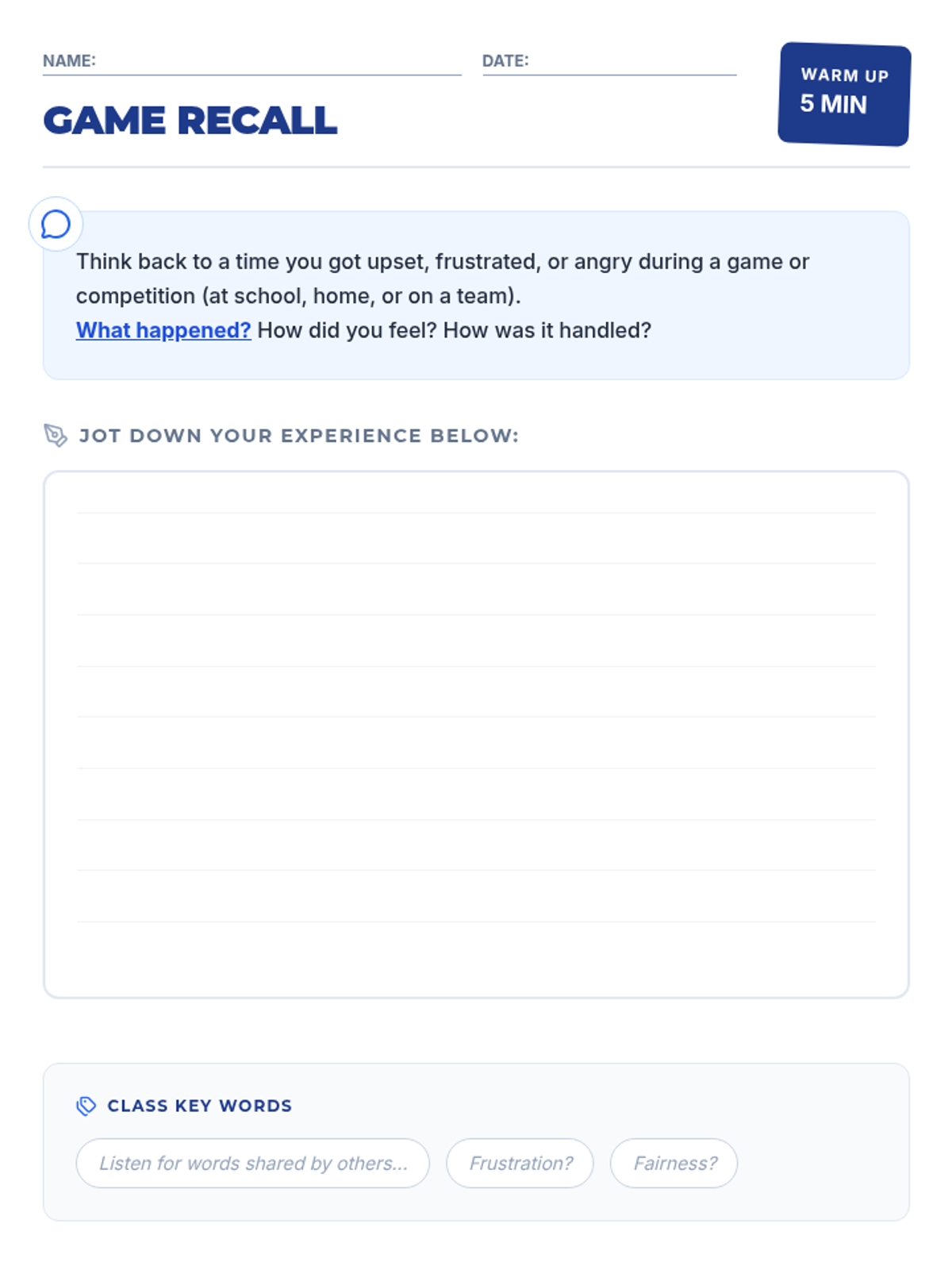
Task: Click the DATE label text
Action: 505,61
